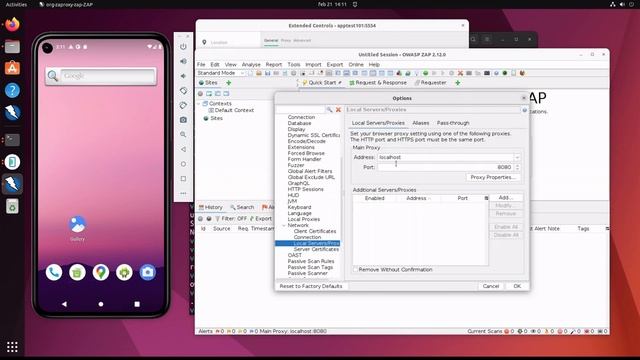640x360 pixels.
Task: Tap the Google search bar on the phone
Action: coord(101,76)
